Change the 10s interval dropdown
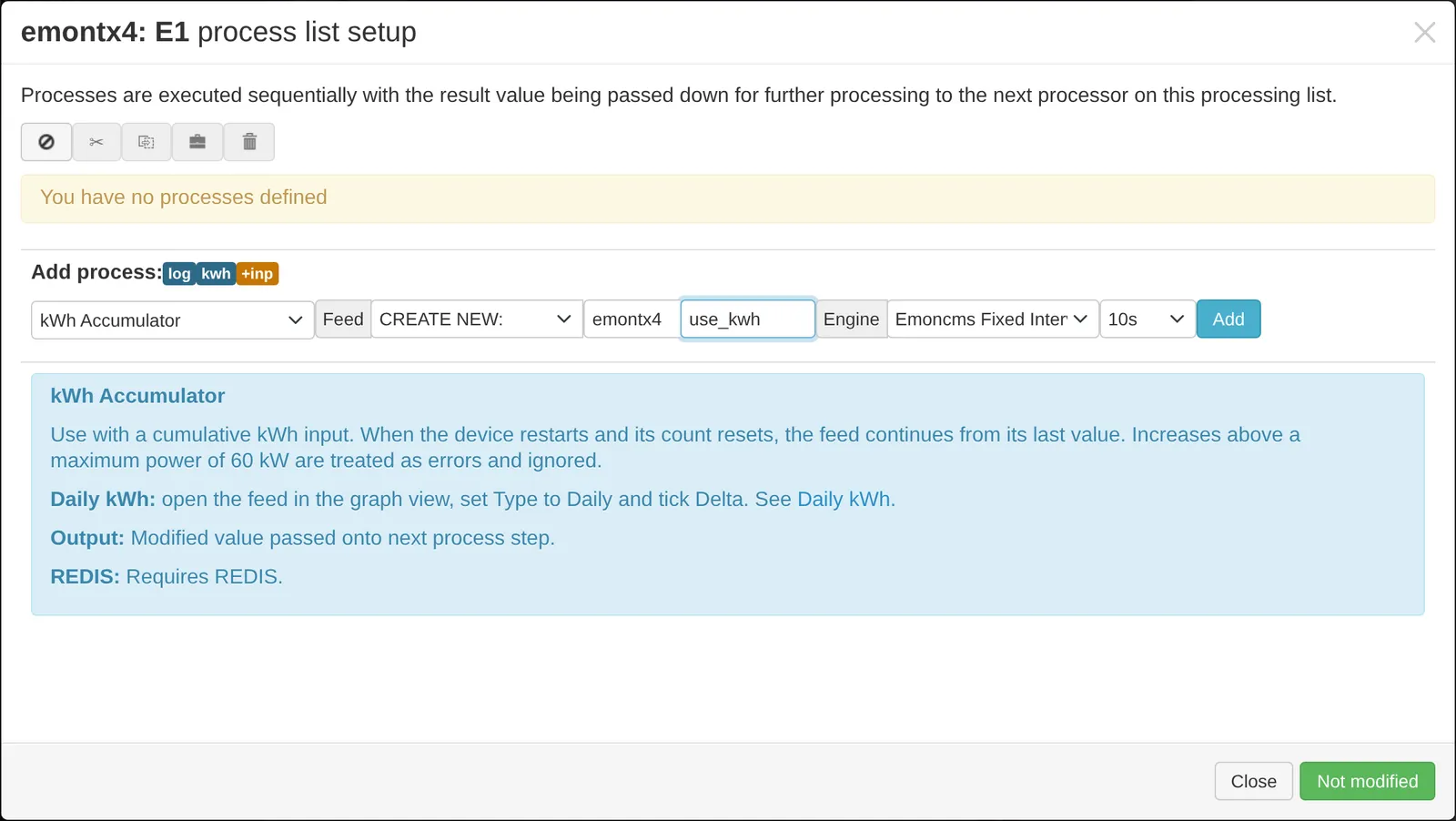This screenshot has height=821, width=1456. coord(1148,319)
